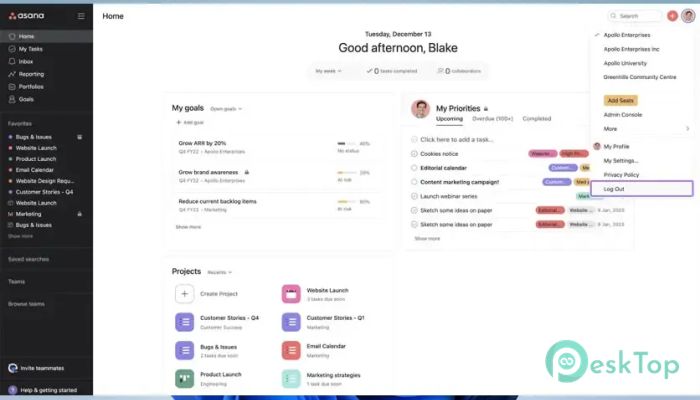Click the Asana logo
This screenshot has width=700, height=400.
click(x=26, y=16)
